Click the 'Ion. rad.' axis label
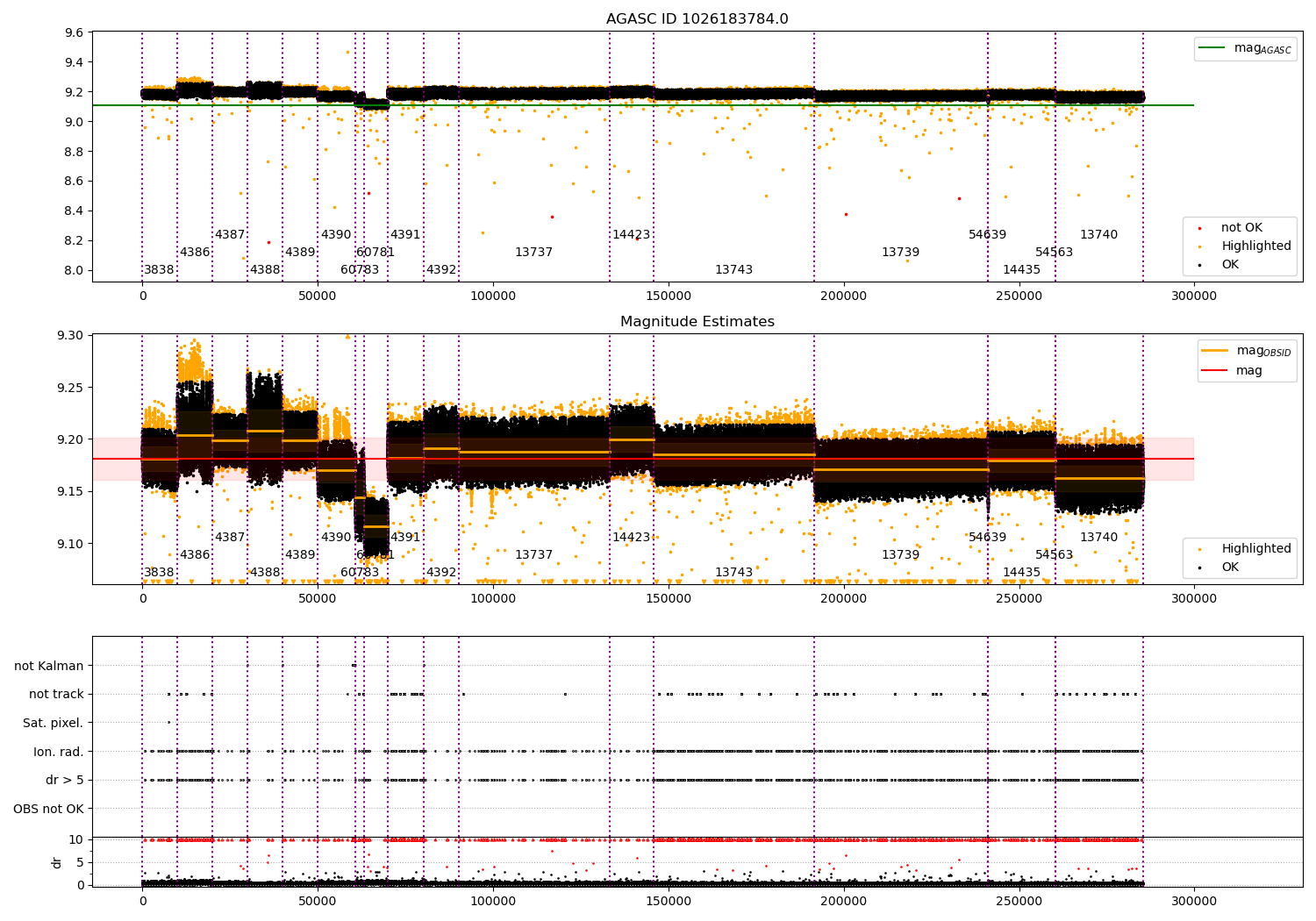 58,752
